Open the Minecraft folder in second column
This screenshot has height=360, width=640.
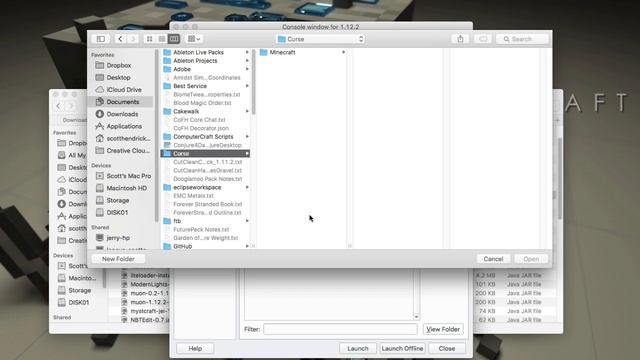tap(282, 52)
